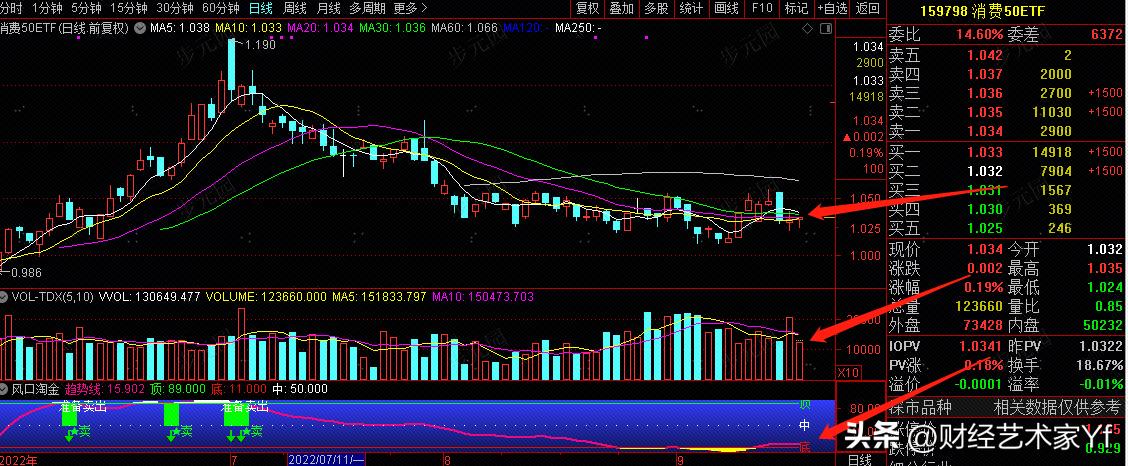Click the 卖三 price 1.036
Viewport: 1128px width, 466px height.
pos(984,93)
